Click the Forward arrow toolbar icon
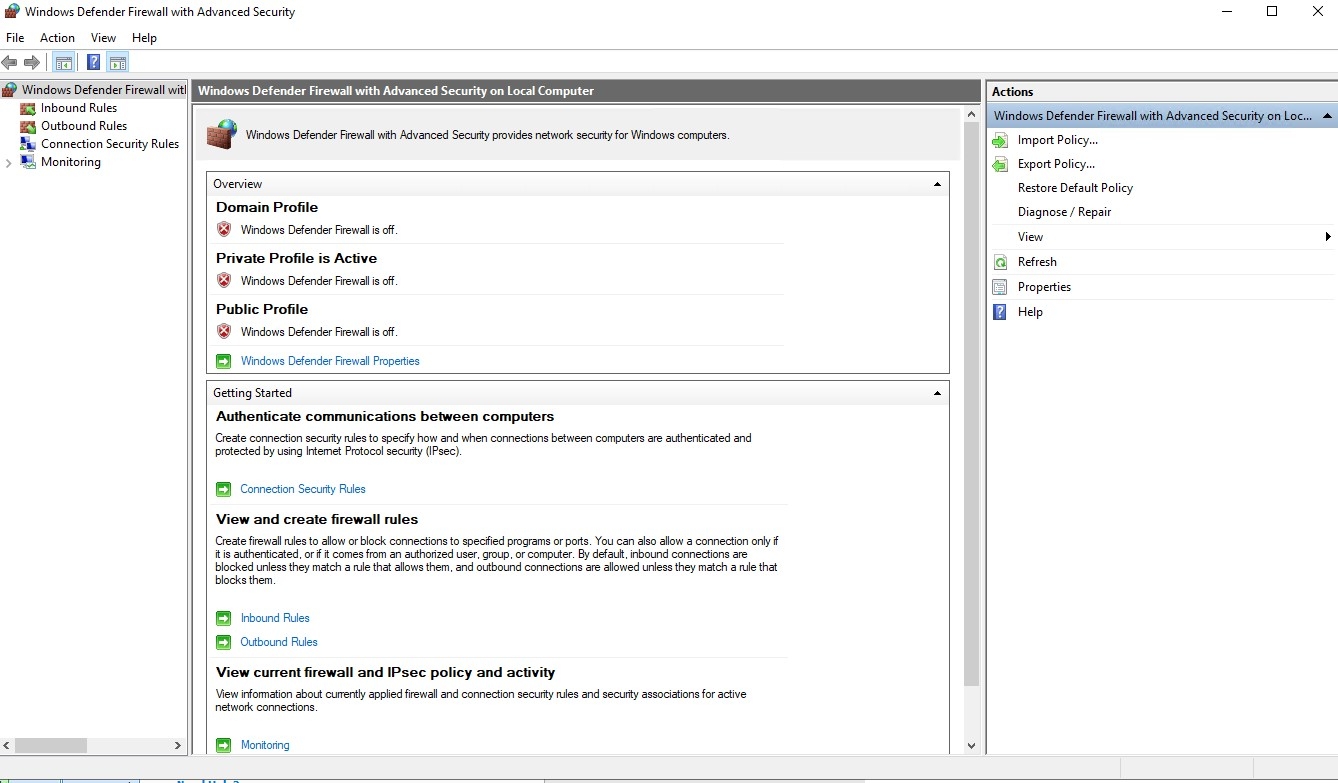1338x783 pixels. click(x=32, y=63)
